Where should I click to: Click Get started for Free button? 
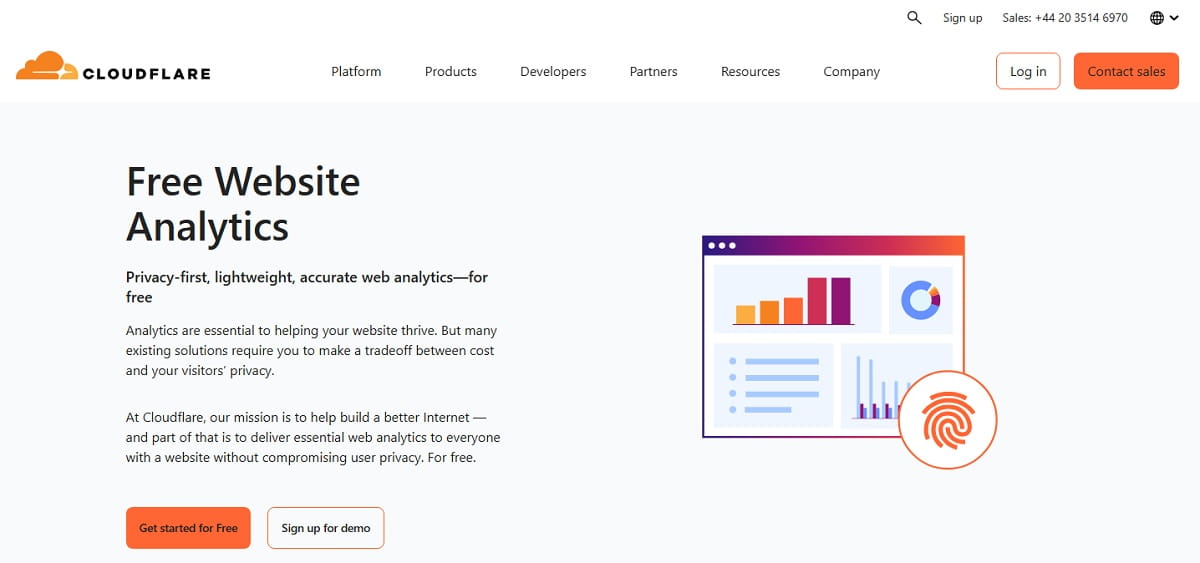(x=188, y=528)
